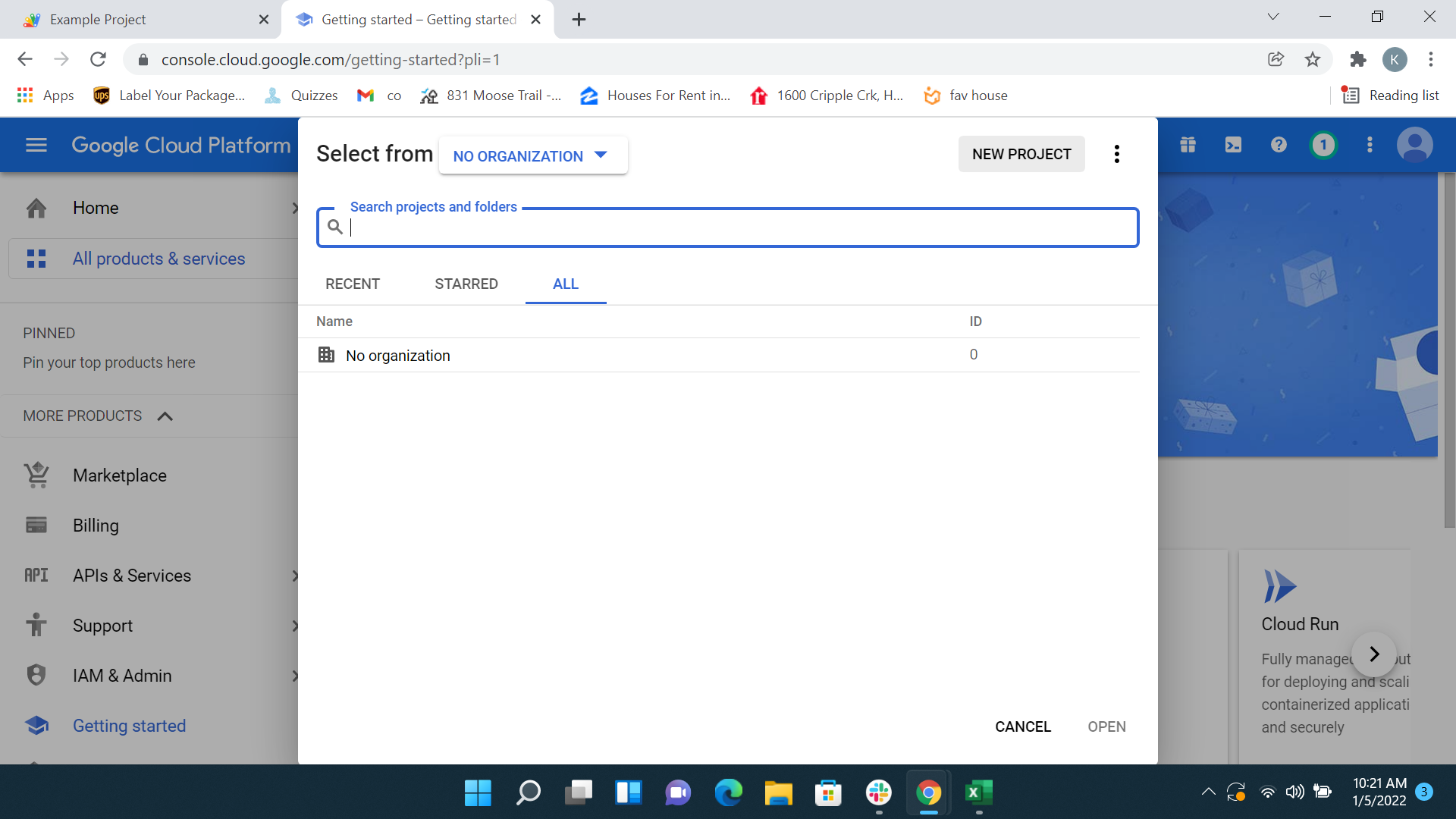Advance the product carousel next arrow
The width and height of the screenshot is (1456, 819).
click(1373, 654)
